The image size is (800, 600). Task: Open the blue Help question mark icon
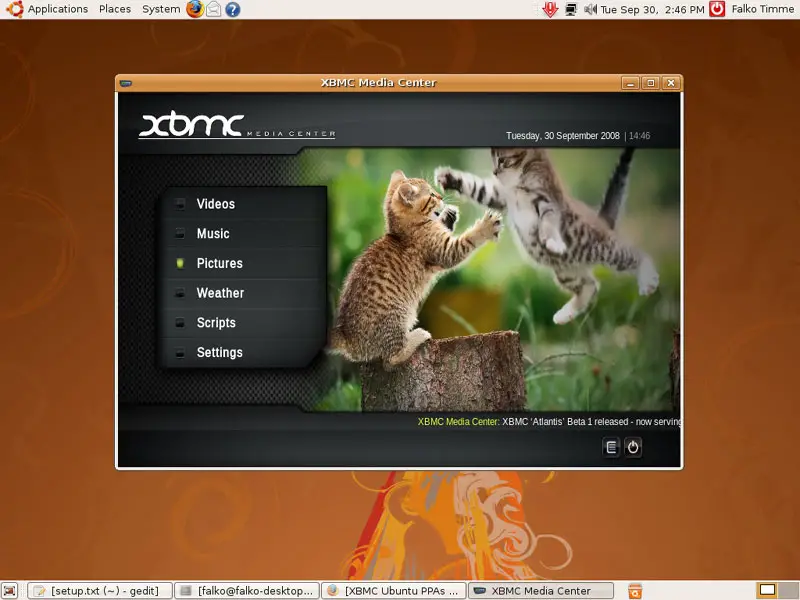(x=233, y=9)
